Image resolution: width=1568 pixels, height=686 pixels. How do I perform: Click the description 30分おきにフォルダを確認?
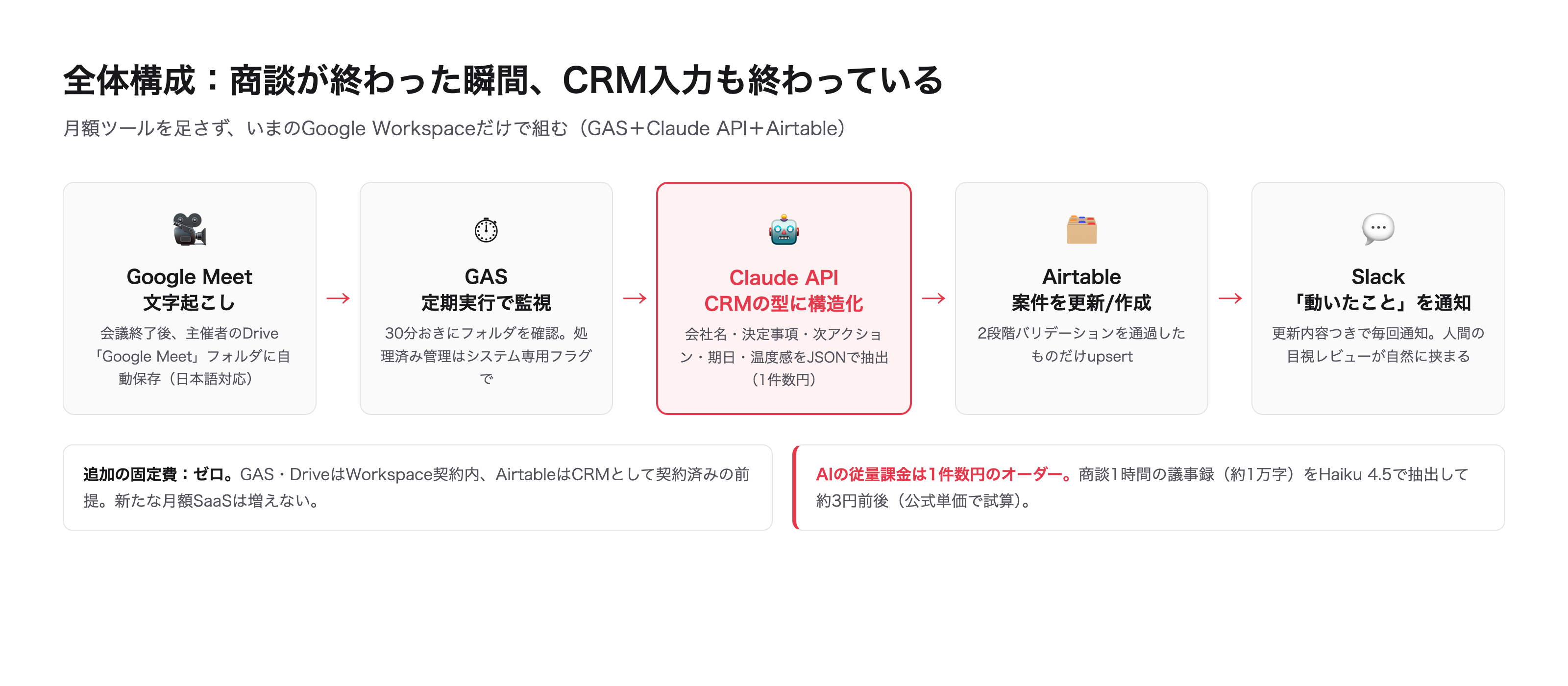click(x=486, y=356)
